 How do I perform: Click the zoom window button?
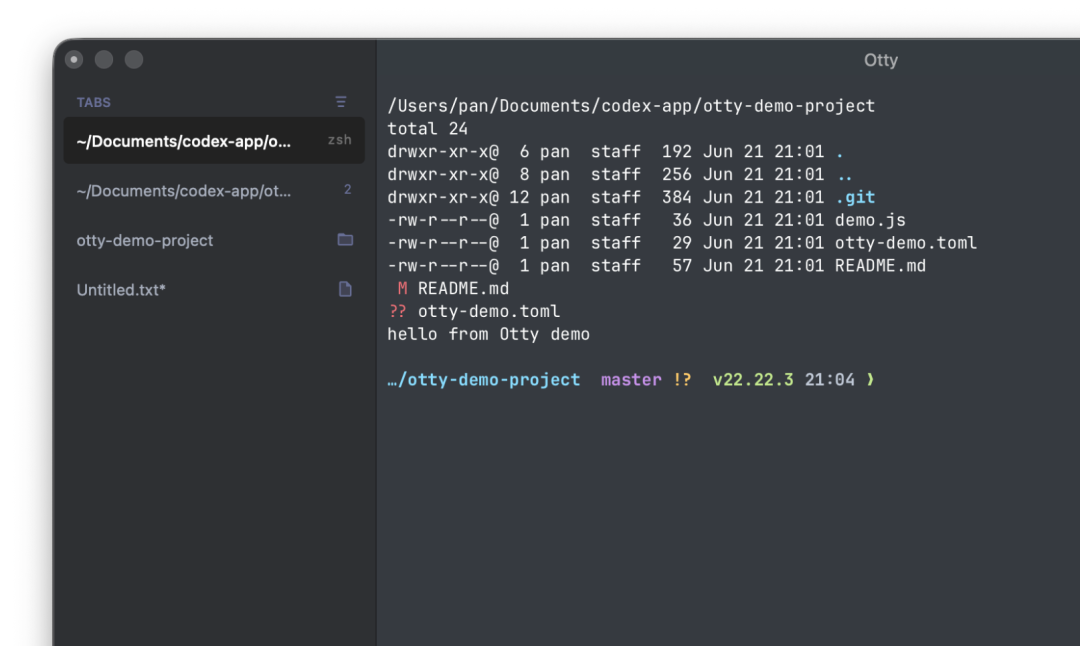coord(134,60)
